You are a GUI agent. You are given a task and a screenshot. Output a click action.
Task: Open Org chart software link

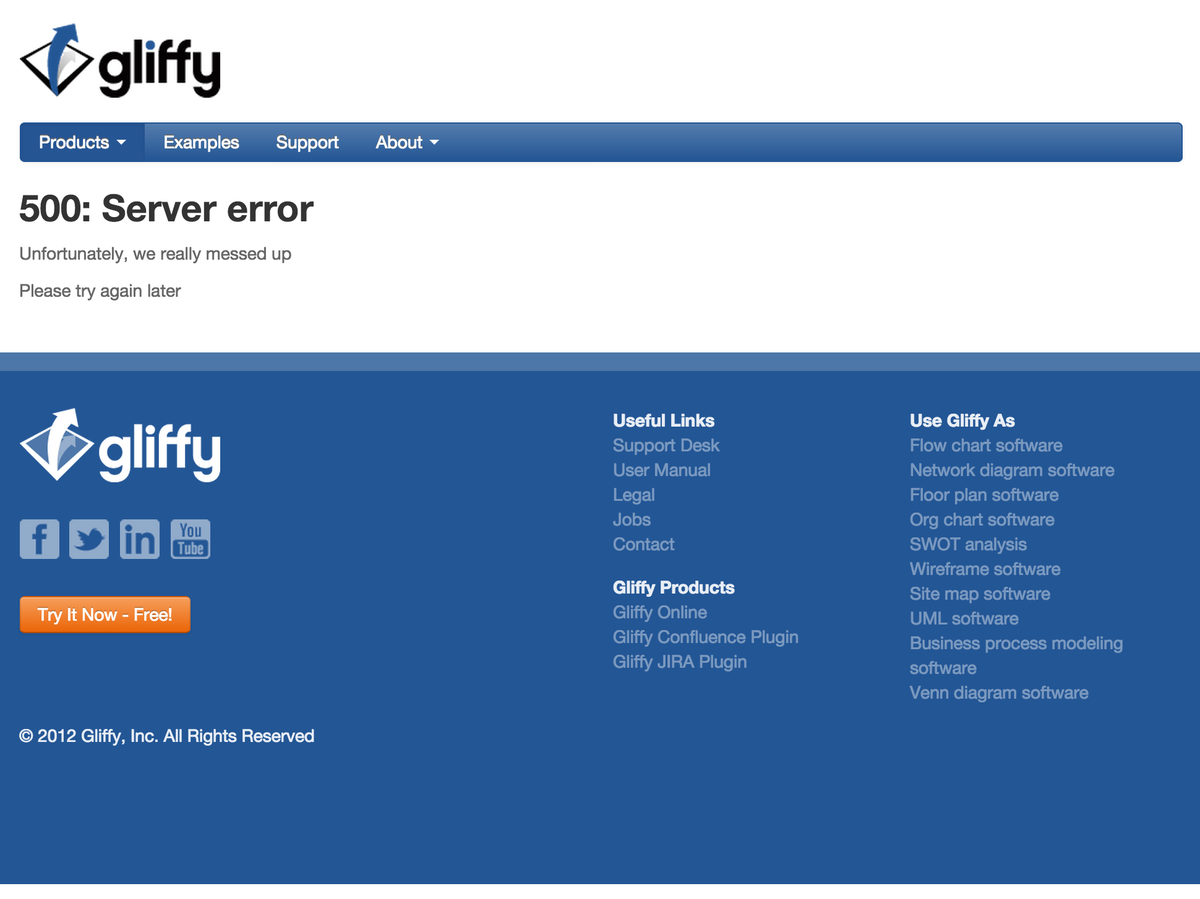click(x=982, y=519)
